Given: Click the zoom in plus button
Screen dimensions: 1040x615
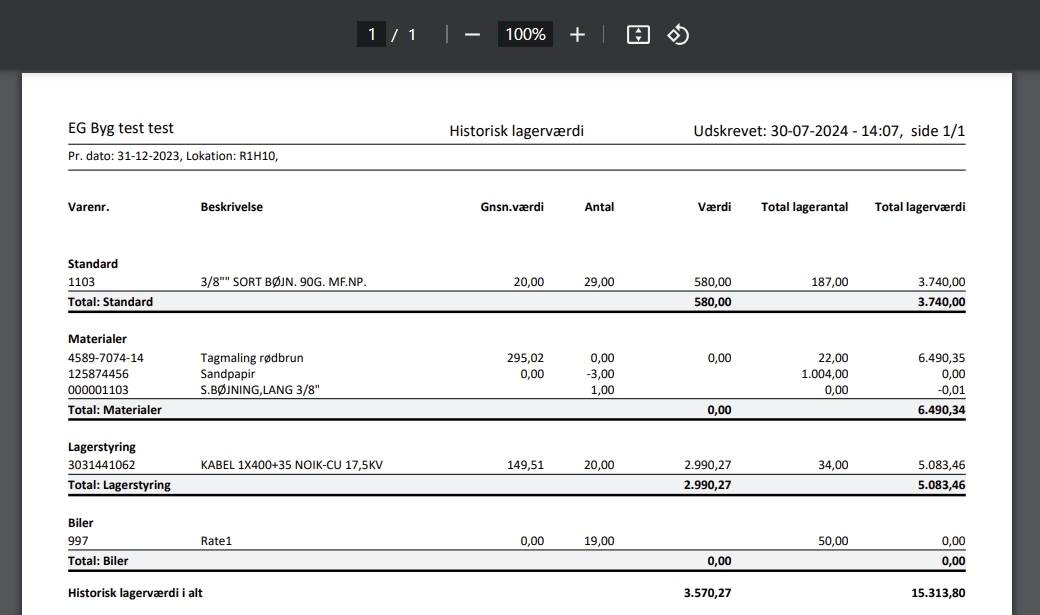Looking at the screenshot, I should (x=577, y=35).
